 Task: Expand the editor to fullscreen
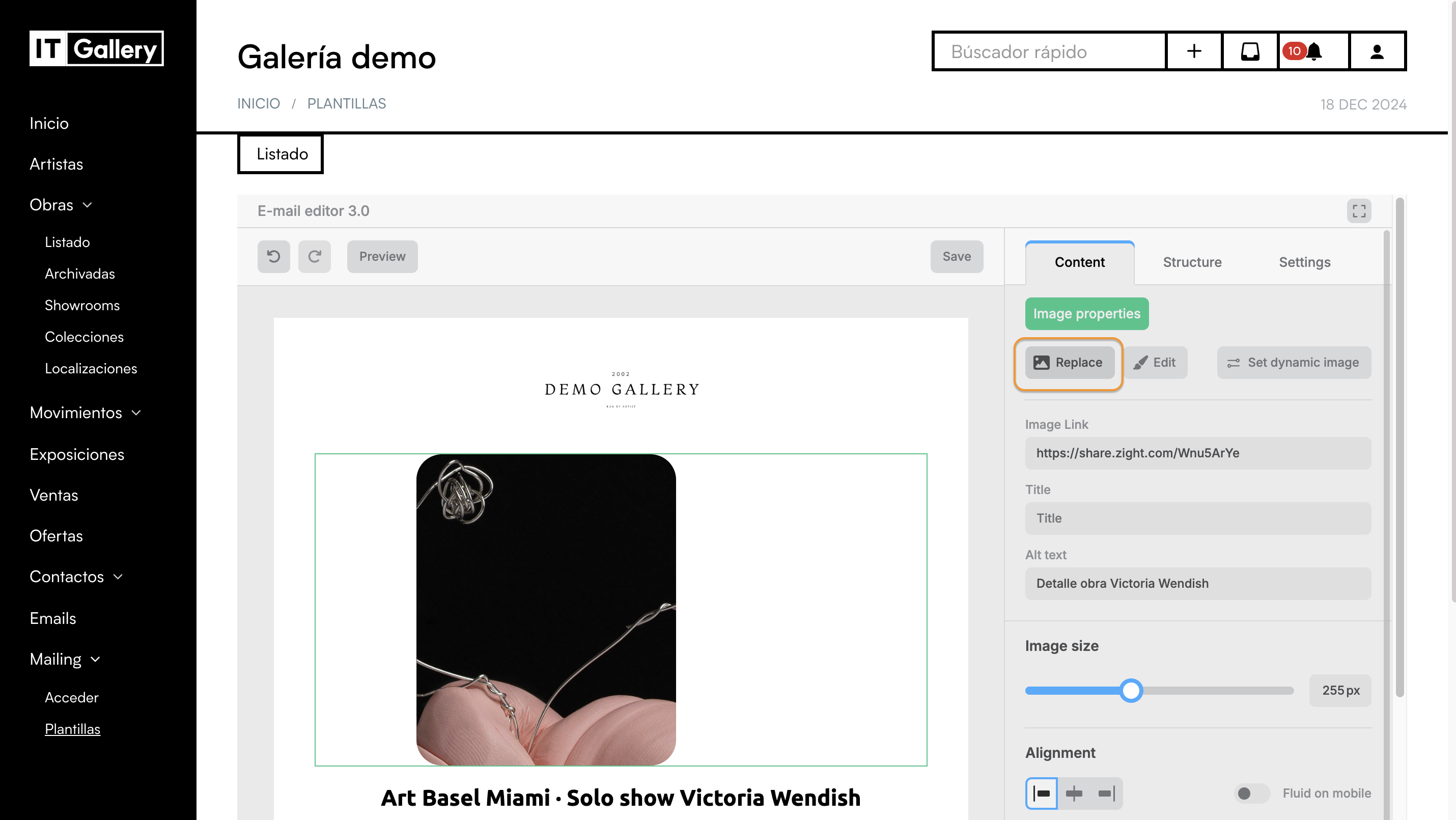click(1359, 211)
